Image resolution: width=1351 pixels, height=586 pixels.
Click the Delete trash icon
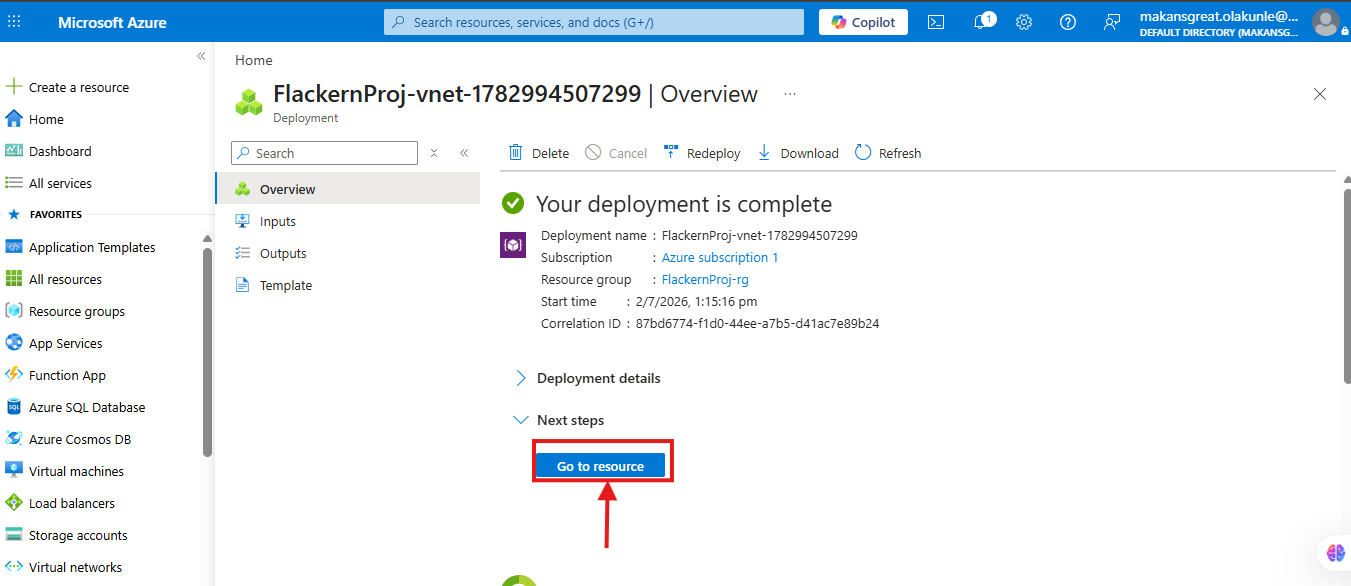coord(516,153)
